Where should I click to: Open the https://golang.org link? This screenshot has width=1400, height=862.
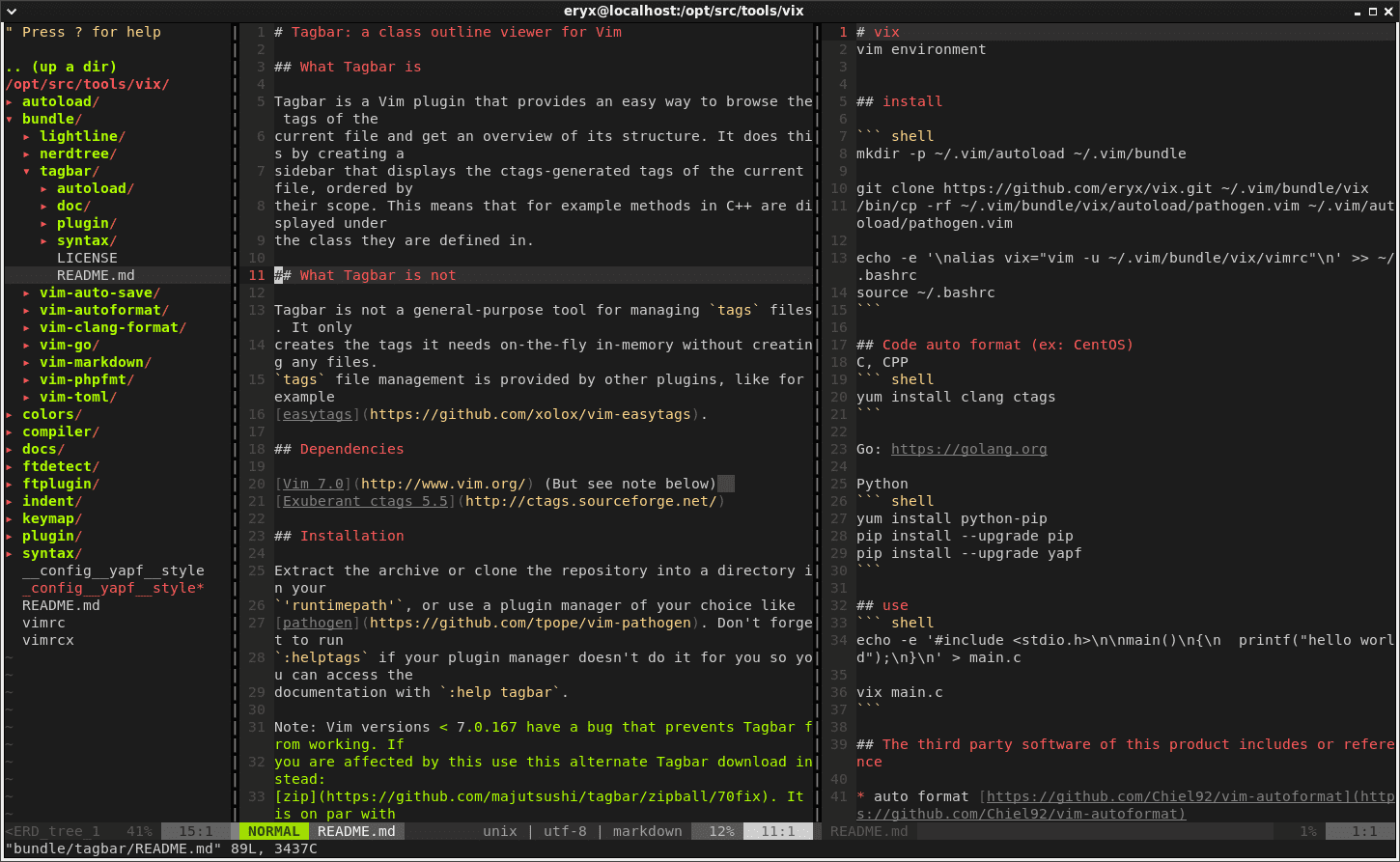click(968, 449)
